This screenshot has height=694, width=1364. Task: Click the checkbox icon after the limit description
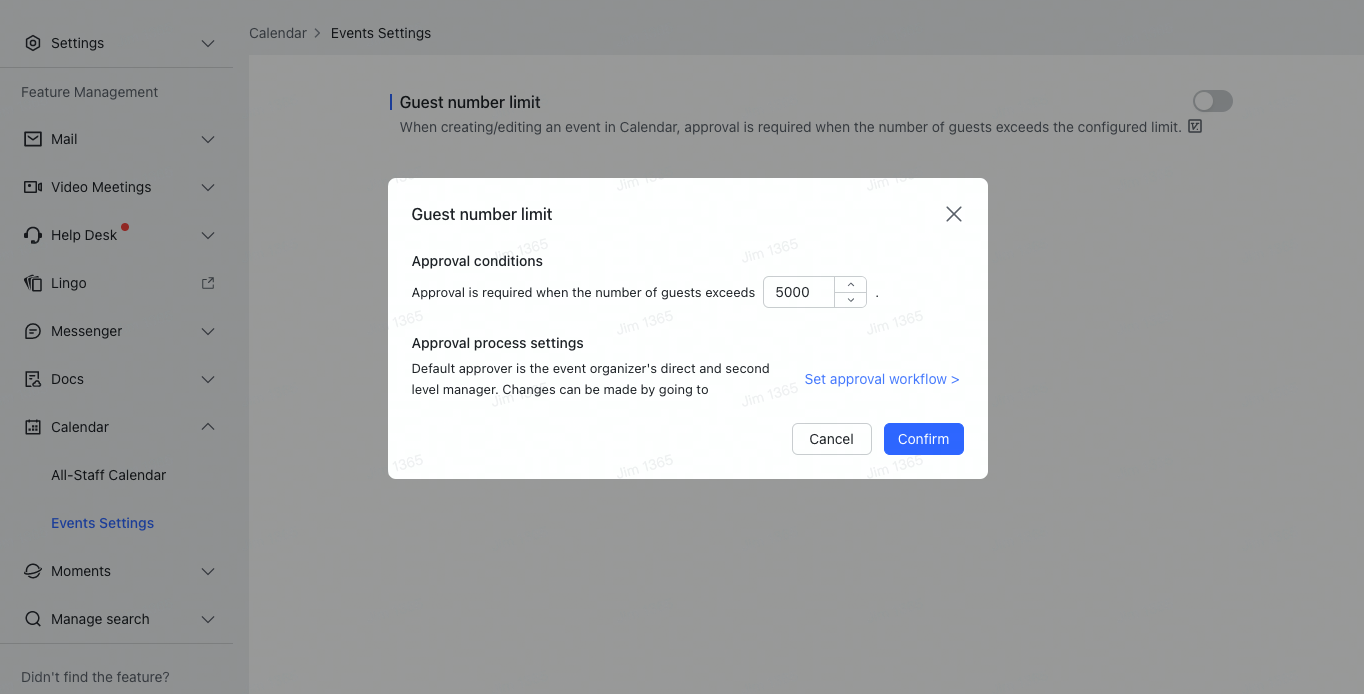click(x=1196, y=127)
